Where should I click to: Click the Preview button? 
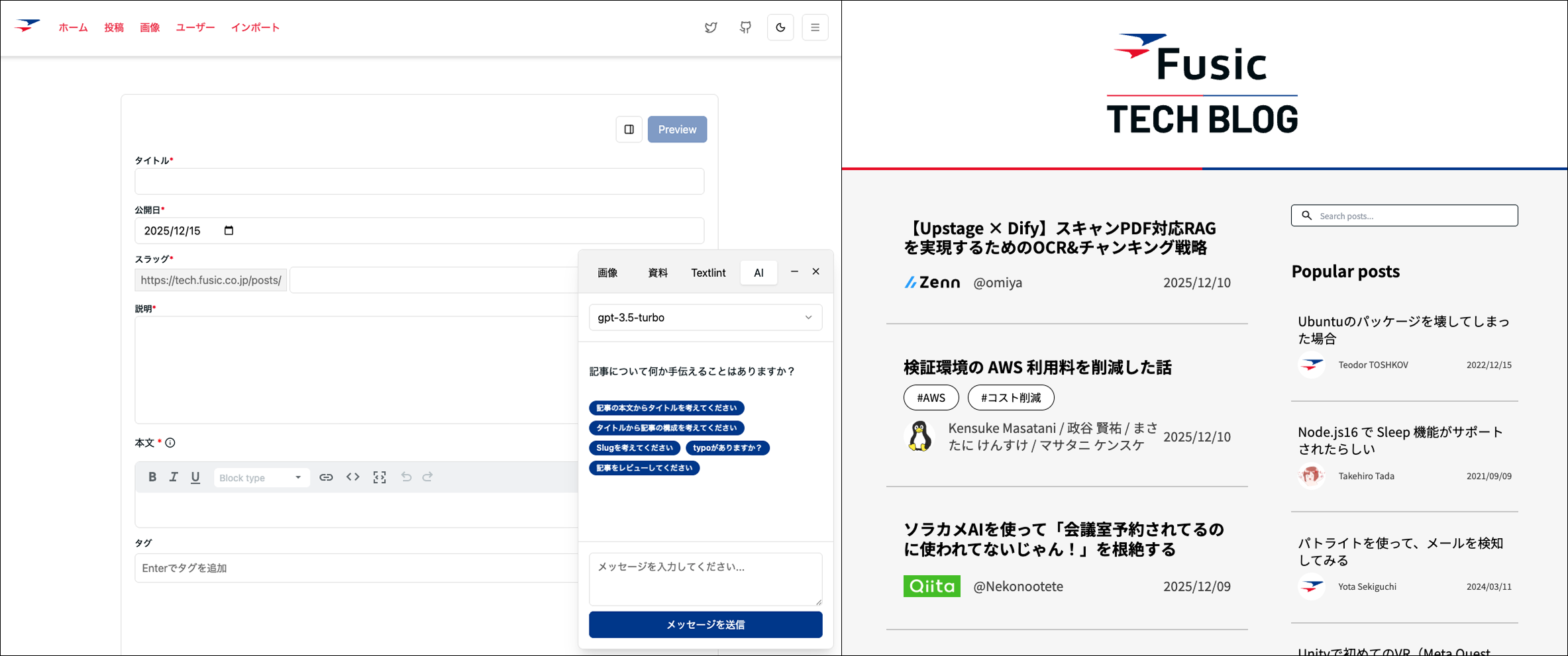click(x=677, y=129)
